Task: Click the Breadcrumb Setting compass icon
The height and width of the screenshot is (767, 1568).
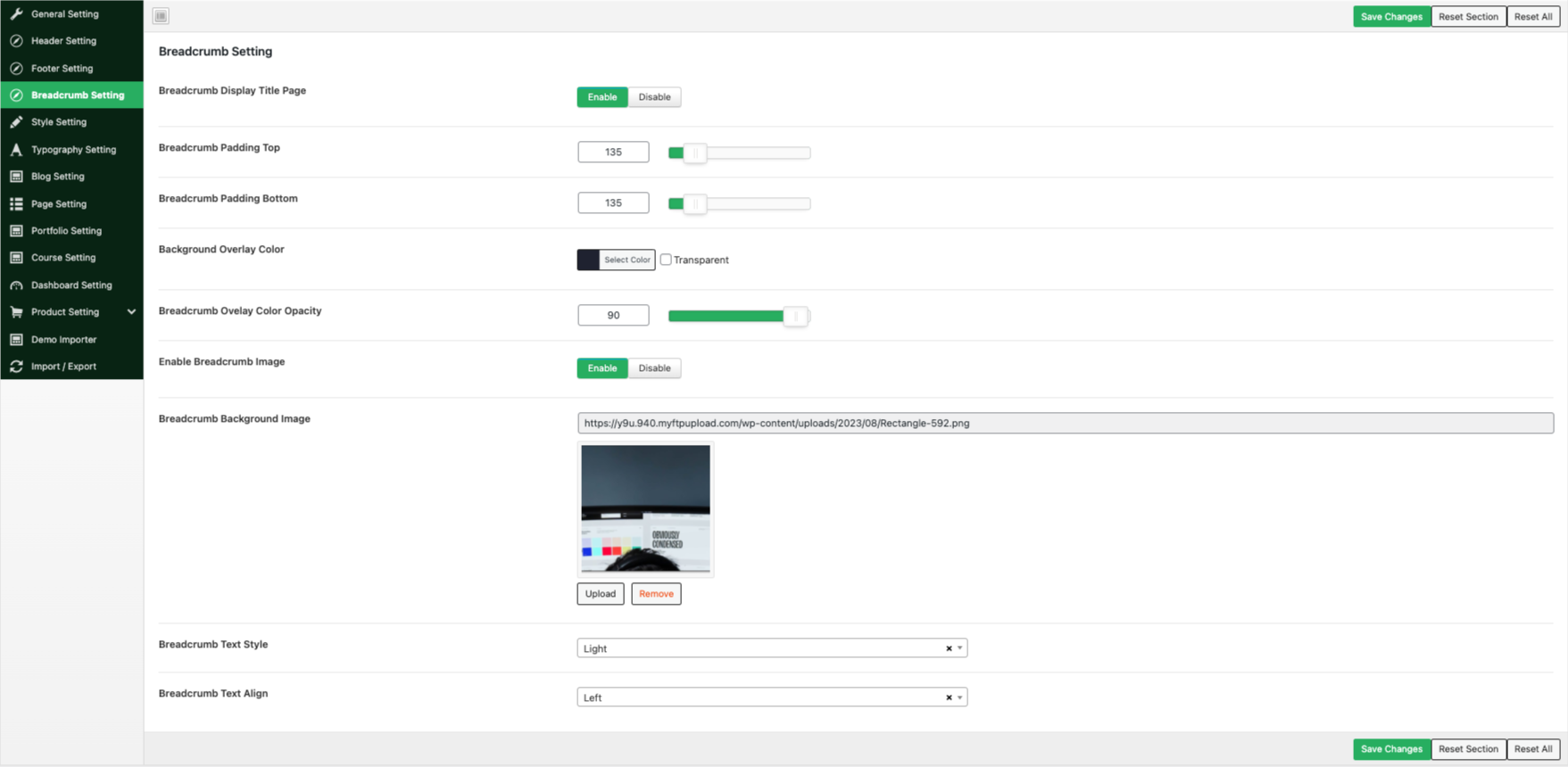Action: point(16,95)
